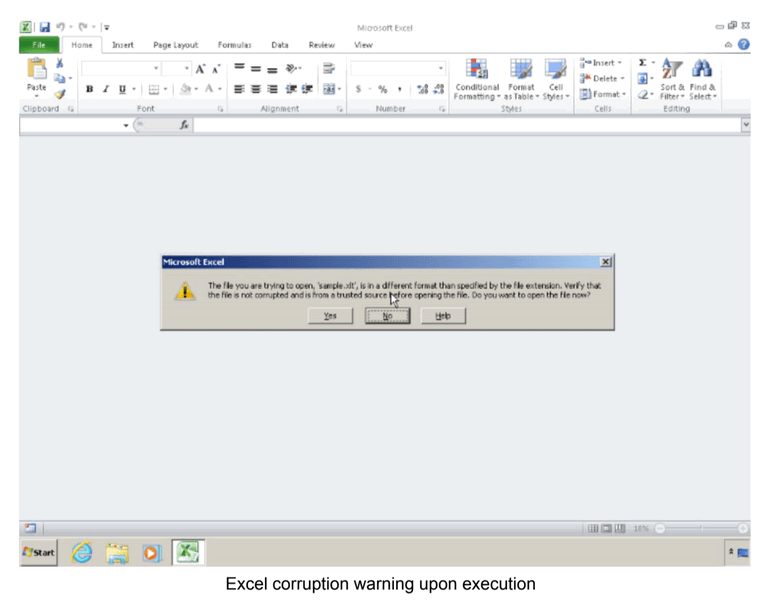Toggle Bold formatting
The width and height of the screenshot is (770, 605).
click(x=89, y=89)
